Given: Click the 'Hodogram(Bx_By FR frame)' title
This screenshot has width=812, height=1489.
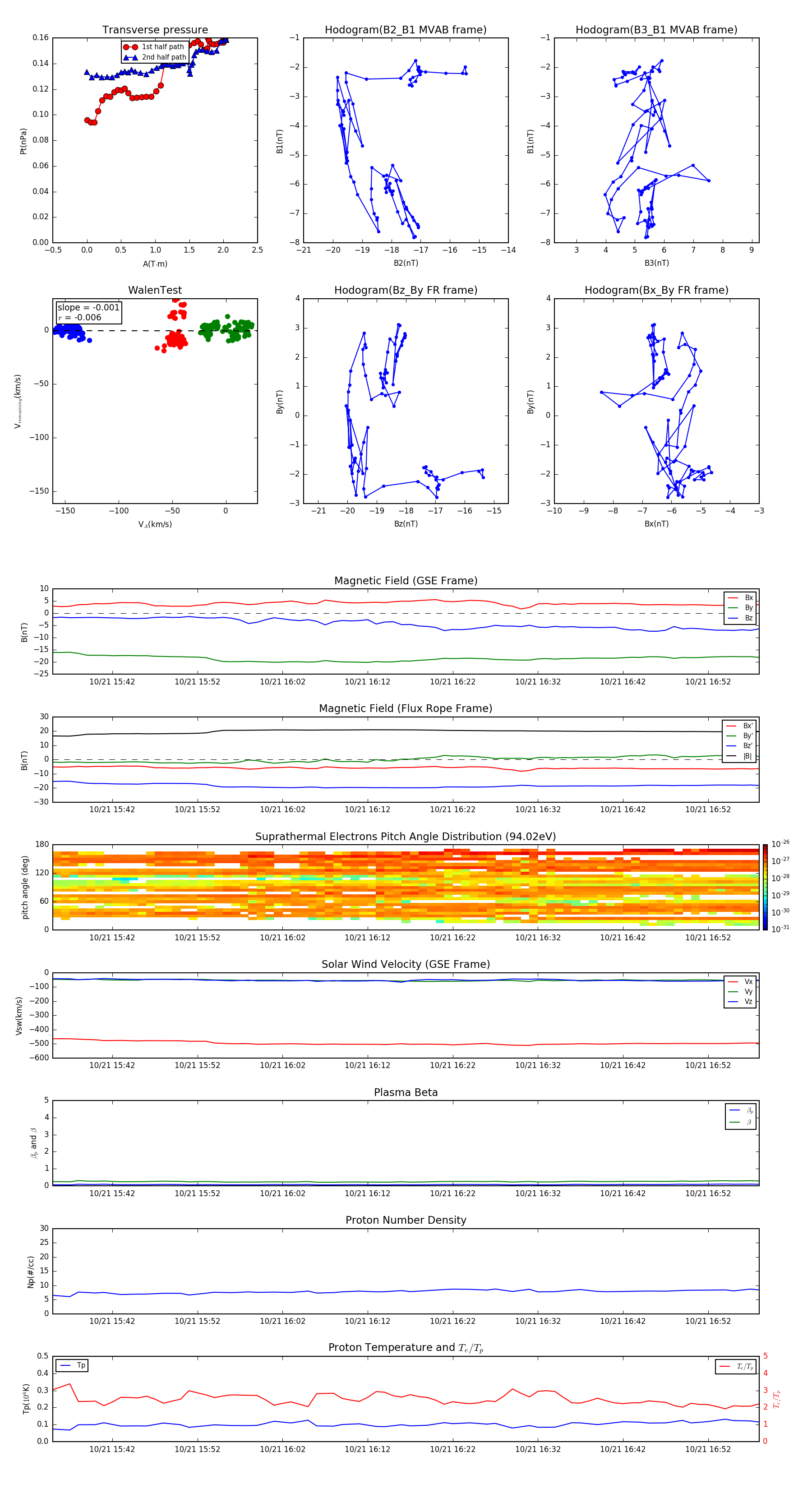Looking at the screenshot, I should pyautogui.click(x=656, y=290).
